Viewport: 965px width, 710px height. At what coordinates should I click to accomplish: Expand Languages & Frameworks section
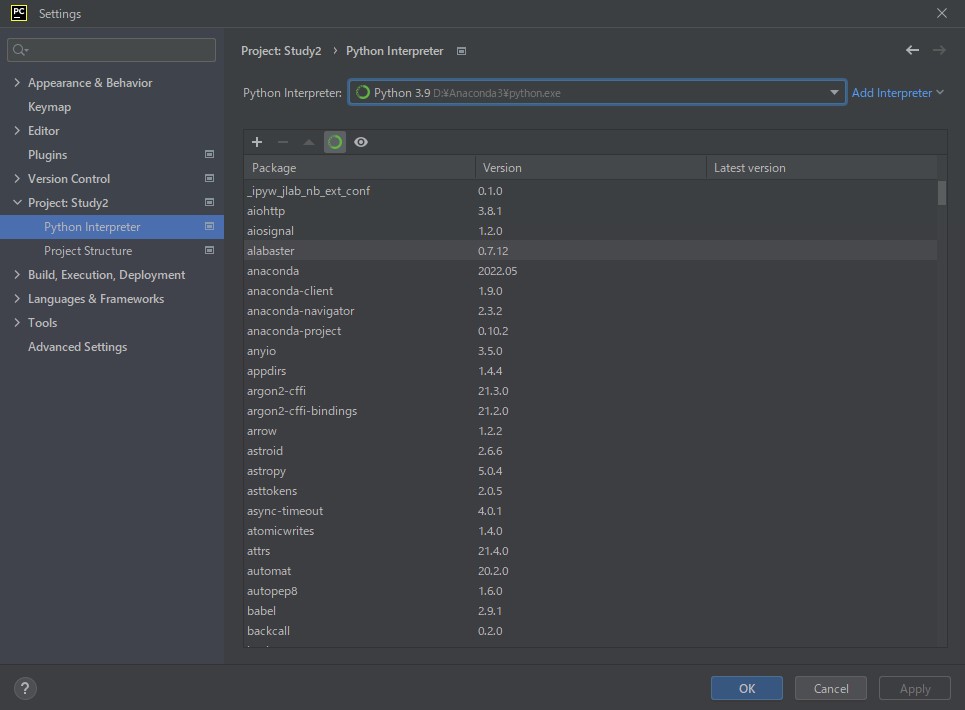click(17, 298)
